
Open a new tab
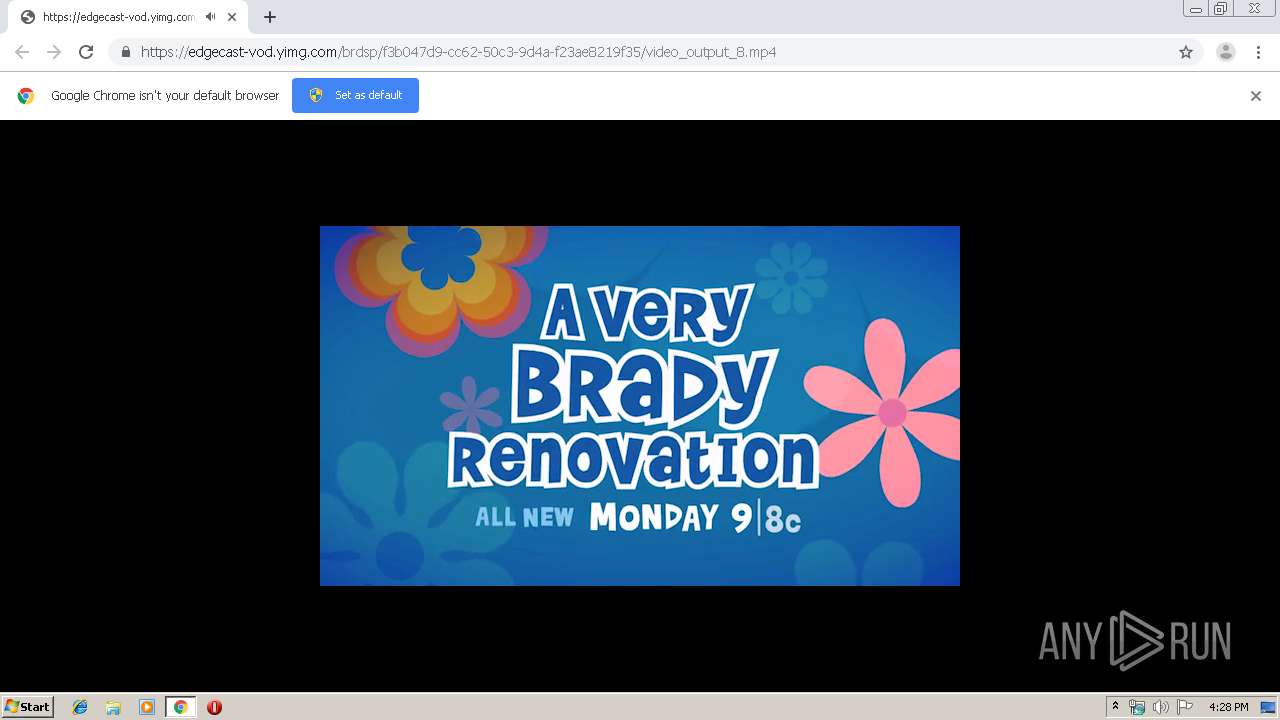pyautogui.click(x=270, y=17)
